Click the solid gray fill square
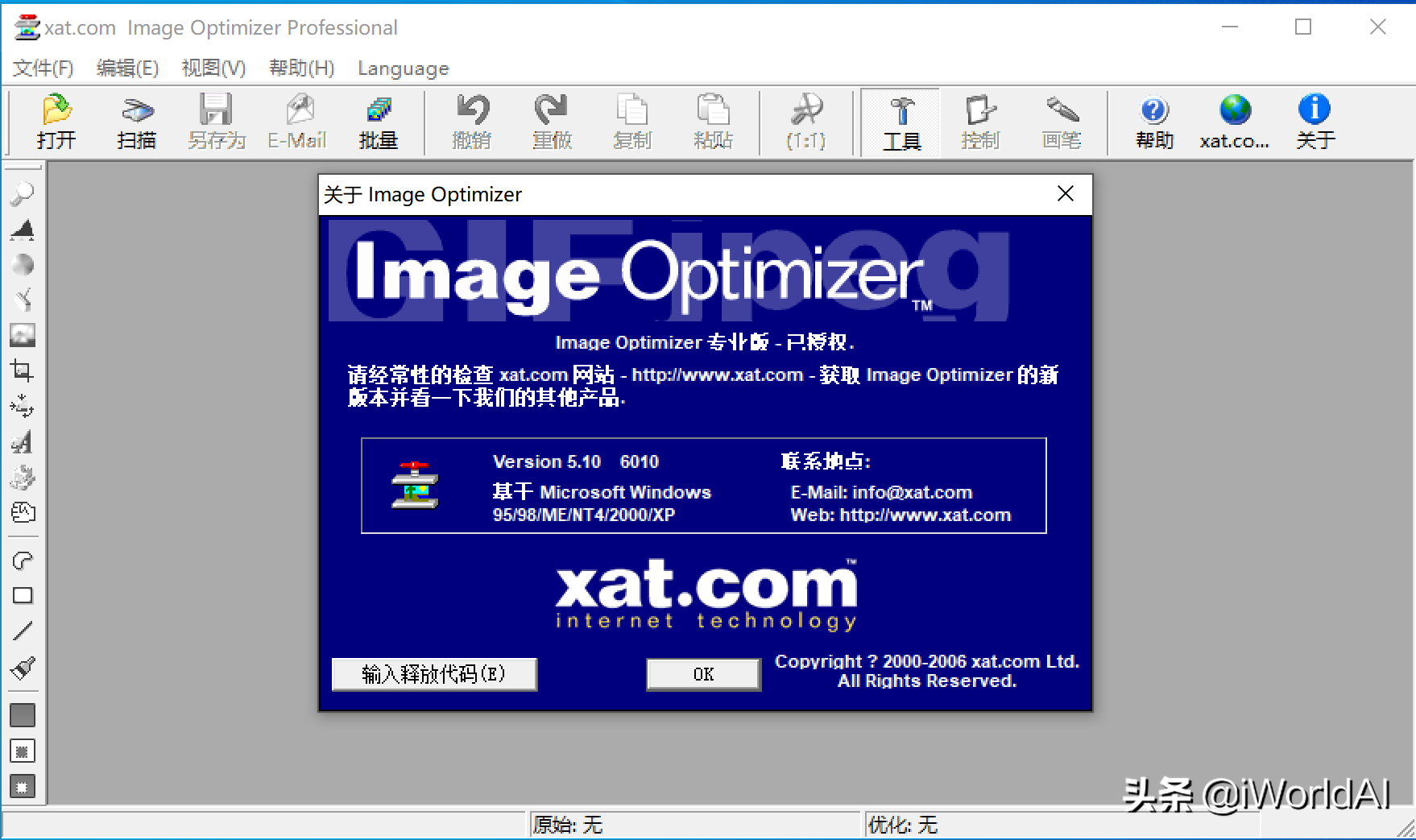This screenshot has height=840, width=1416. point(23,715)
